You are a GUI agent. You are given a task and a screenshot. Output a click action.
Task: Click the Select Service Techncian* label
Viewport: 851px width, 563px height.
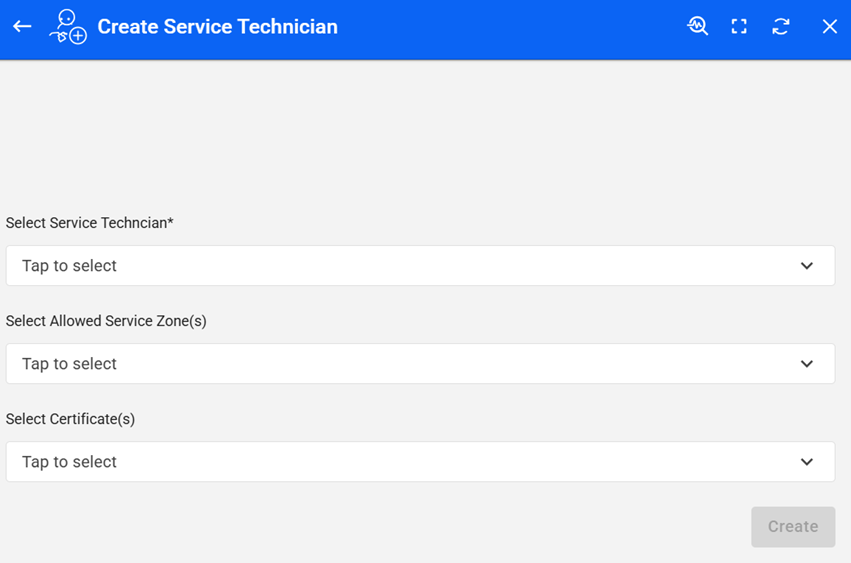[90, 223]
